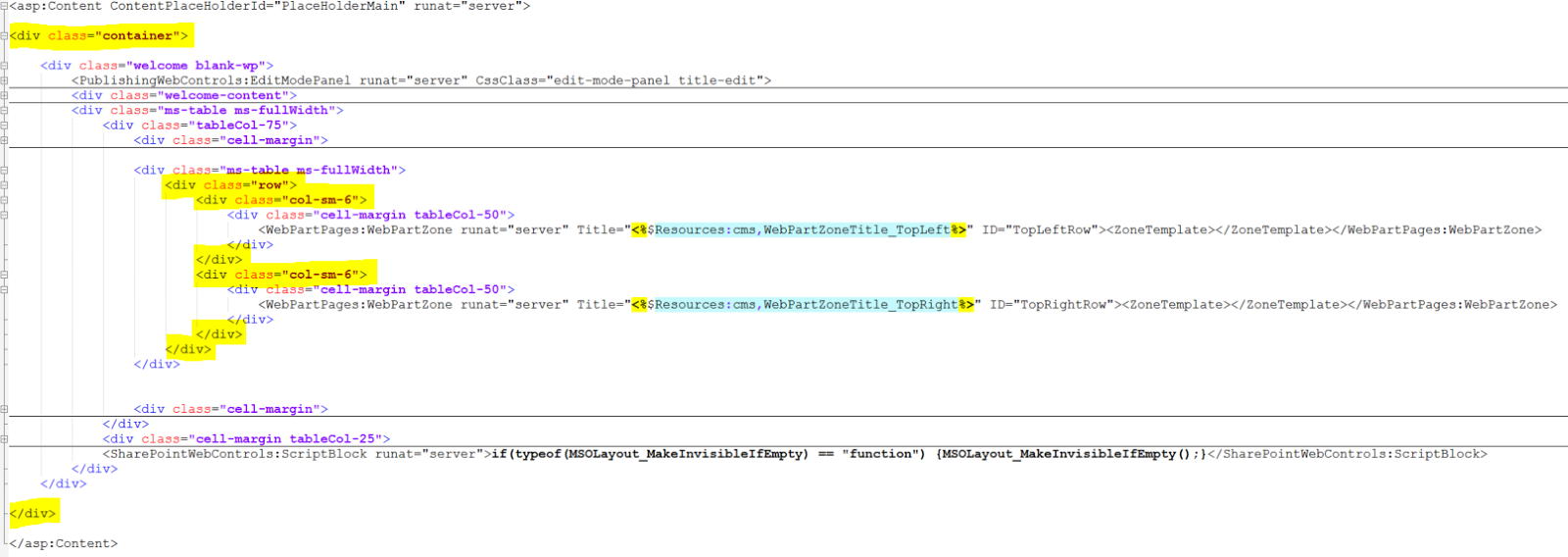Viewport: 1568px width, 557px height.
Task: Click the ID="TopRightRow" attribute
Action: coord(1052,305)
